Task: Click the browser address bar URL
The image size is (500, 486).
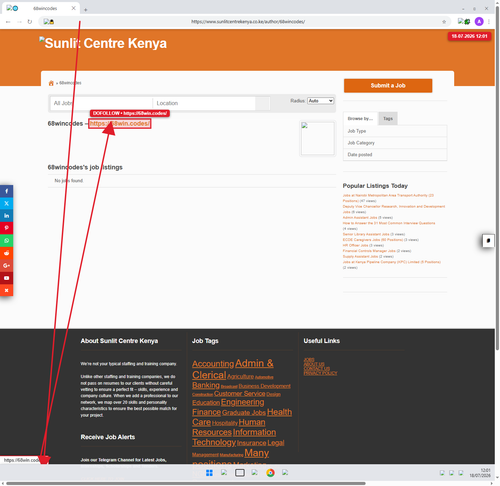Action: tap(248, 22)
